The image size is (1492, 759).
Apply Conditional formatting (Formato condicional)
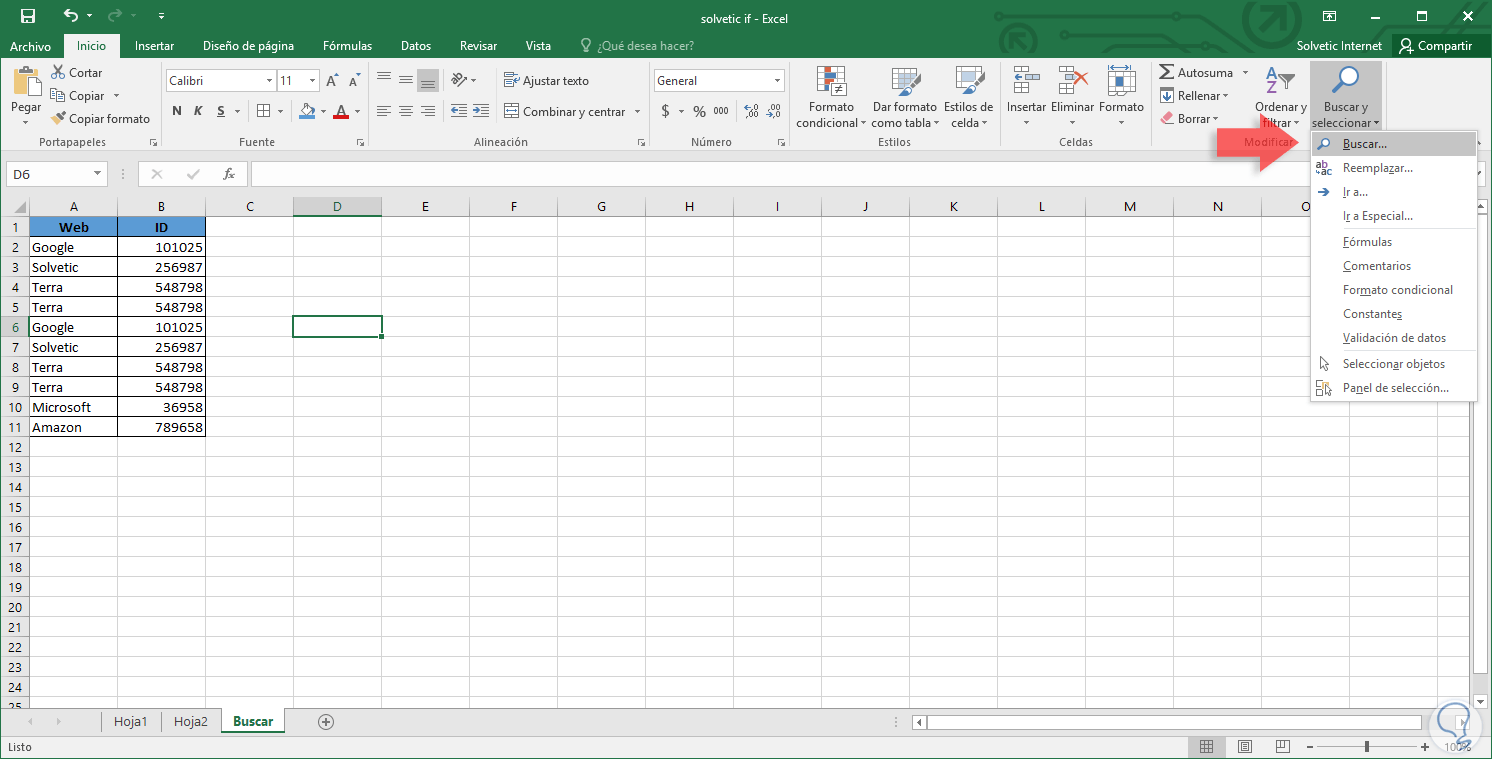(832, 97)
